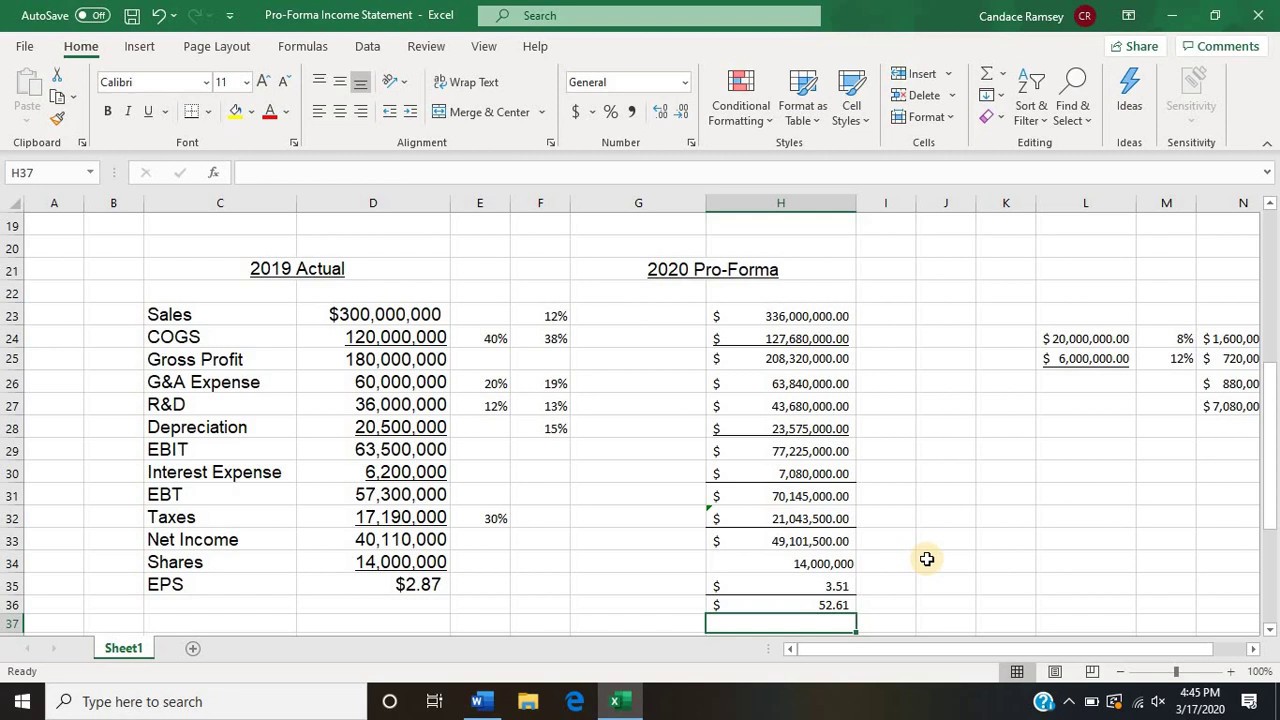The width and height of the screenshot is (1280, 720).
Task: Open font name Calibri dropdown
Action: point(206,82)
